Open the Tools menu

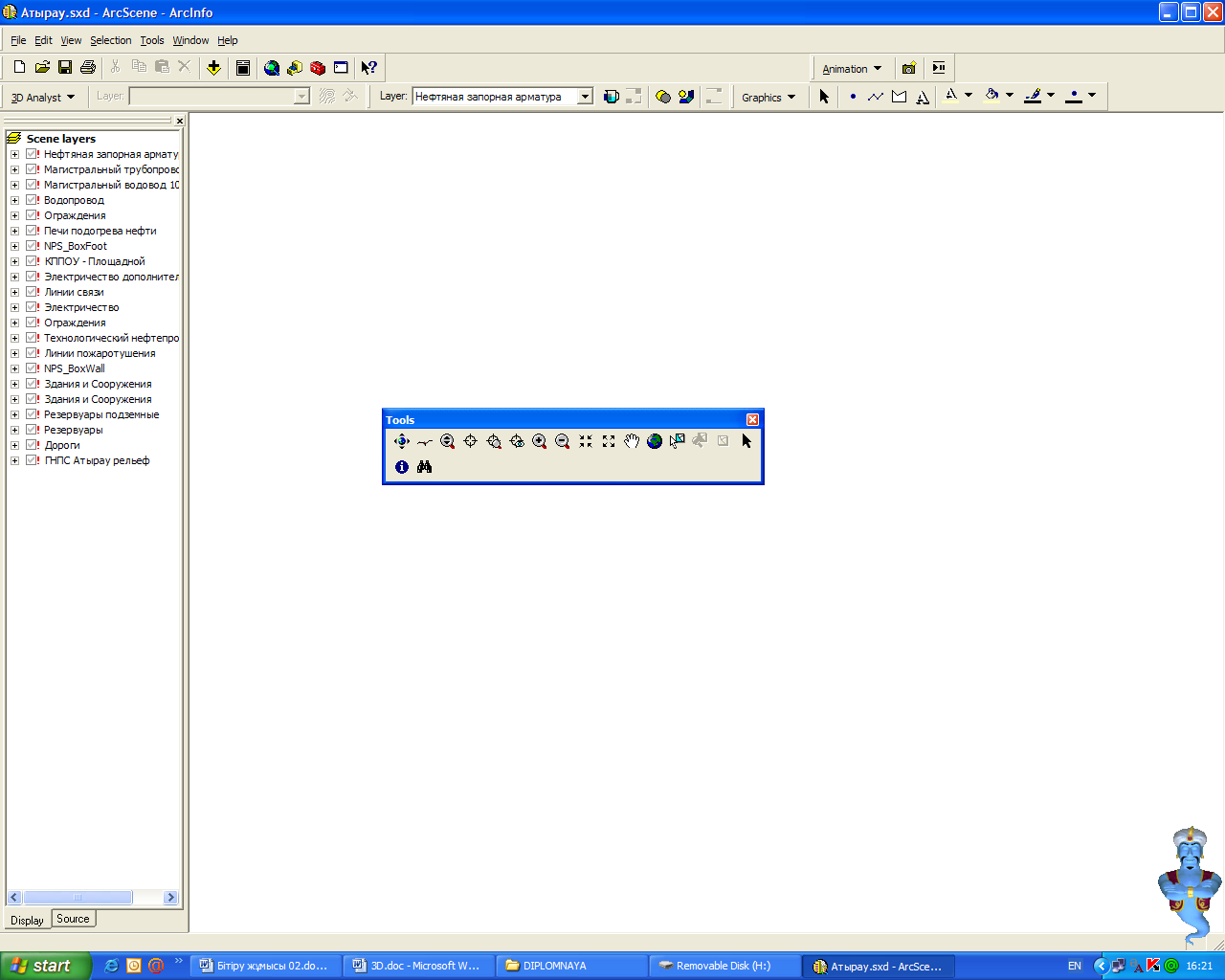152,40
